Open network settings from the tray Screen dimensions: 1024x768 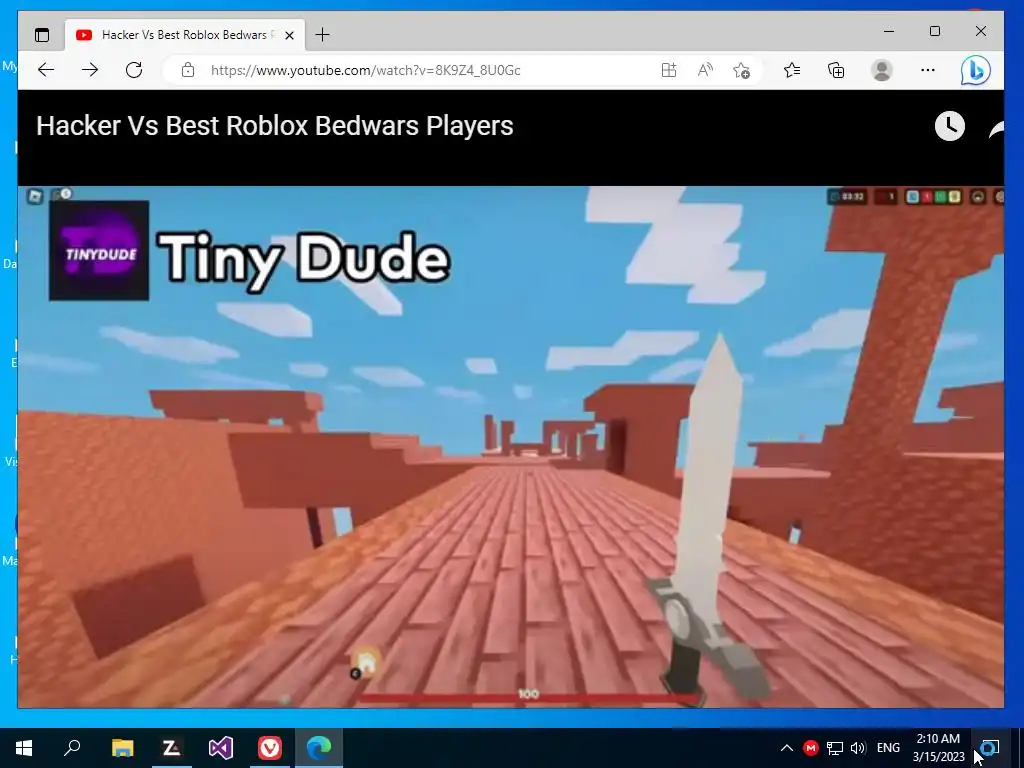(x=835, y=748)
